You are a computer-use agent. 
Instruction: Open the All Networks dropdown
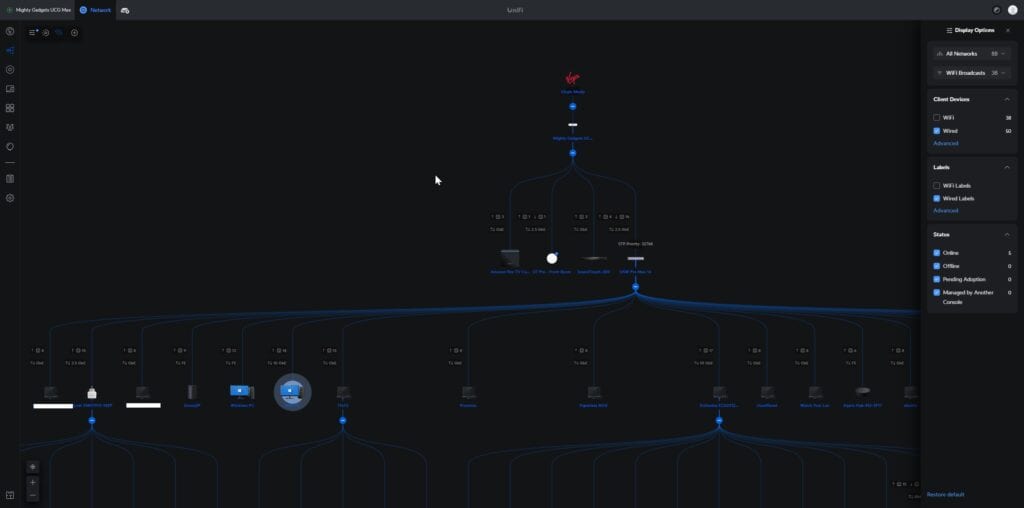point(972,53)
